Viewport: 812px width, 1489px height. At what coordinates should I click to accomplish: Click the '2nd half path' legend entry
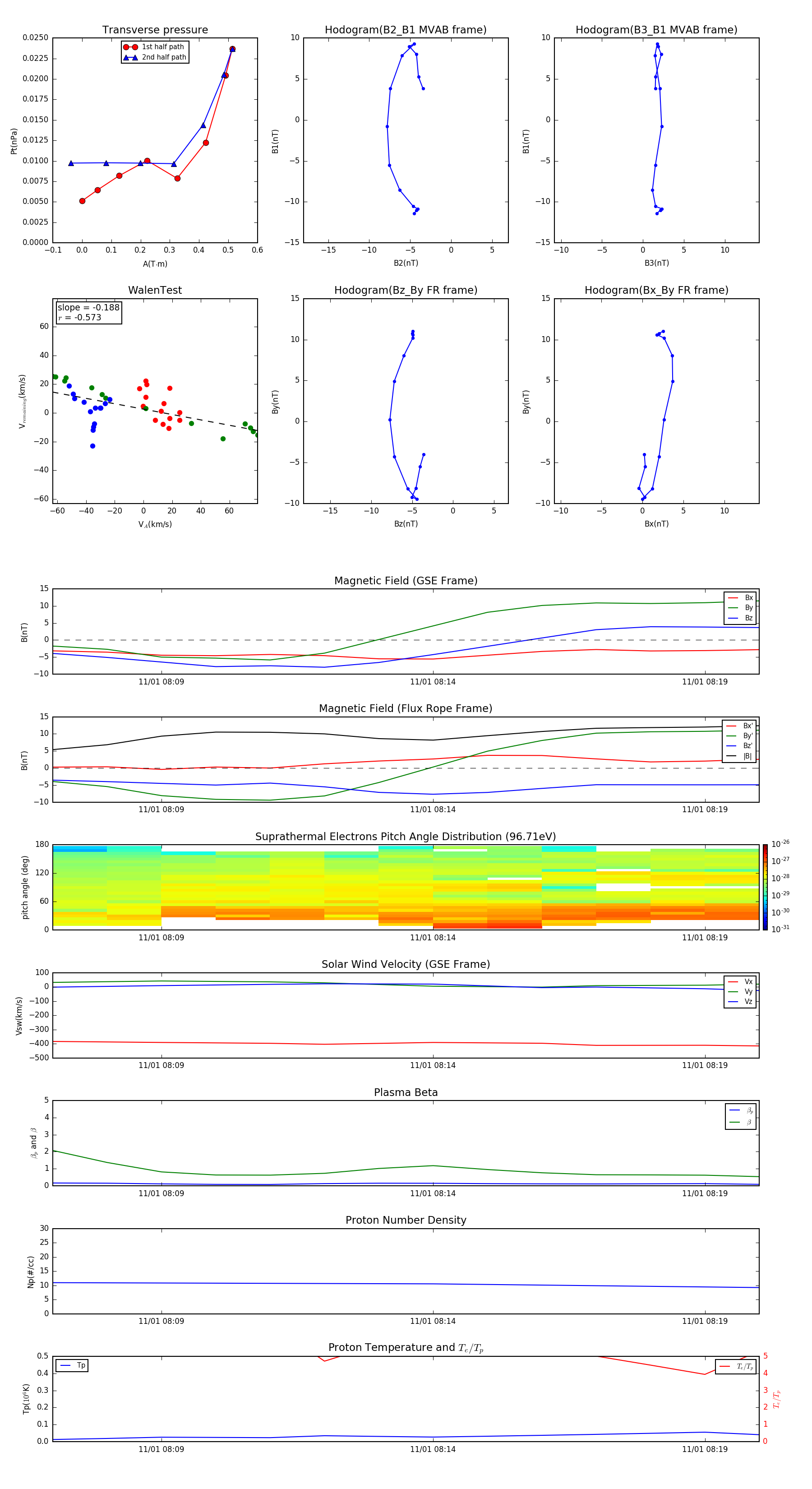click(155, 57)
